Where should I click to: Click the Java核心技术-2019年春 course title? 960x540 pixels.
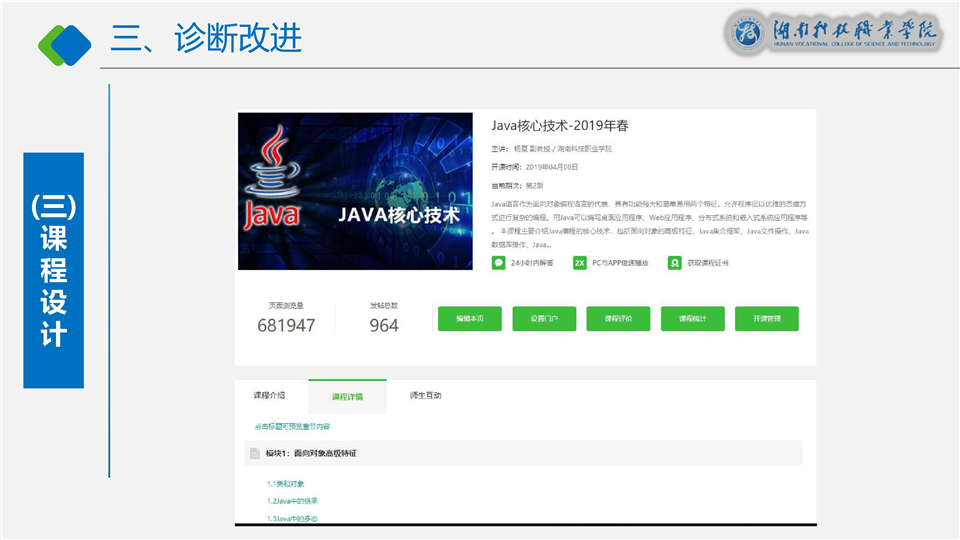click(x=559, y=126)
